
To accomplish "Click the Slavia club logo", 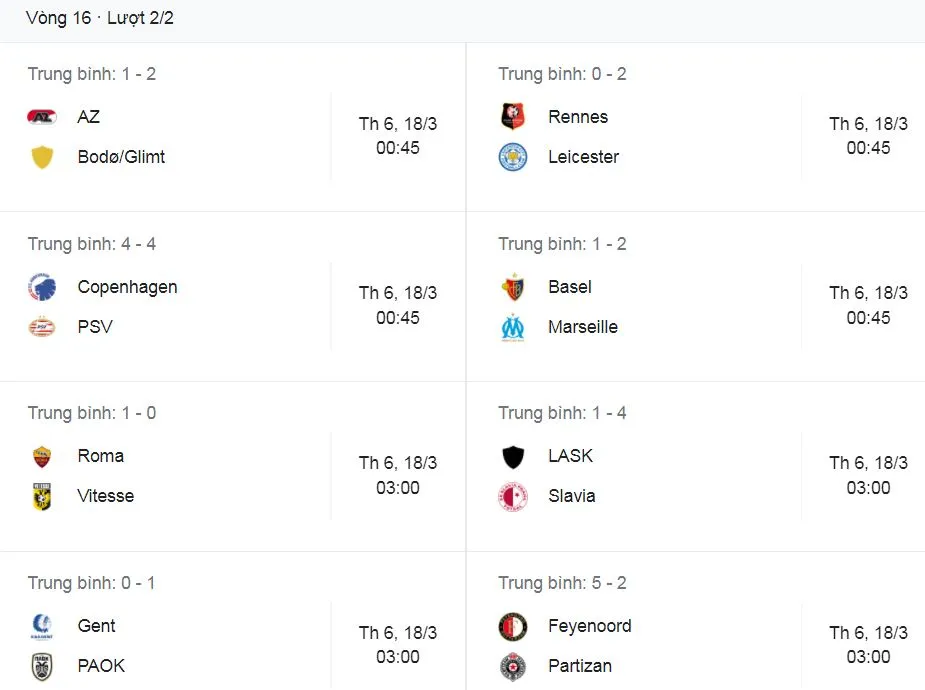I will click(513, 496).
